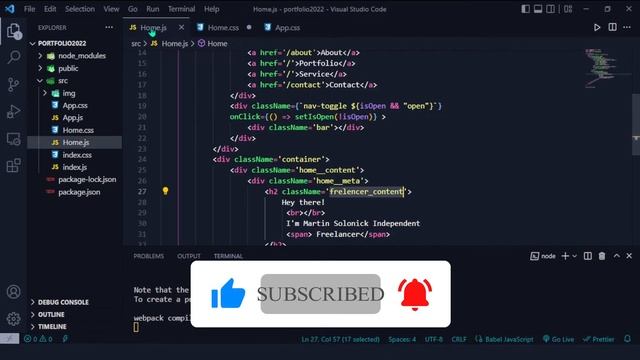
Task: Open editor More Actions ellipsis
Action: (x=627, y=27)
